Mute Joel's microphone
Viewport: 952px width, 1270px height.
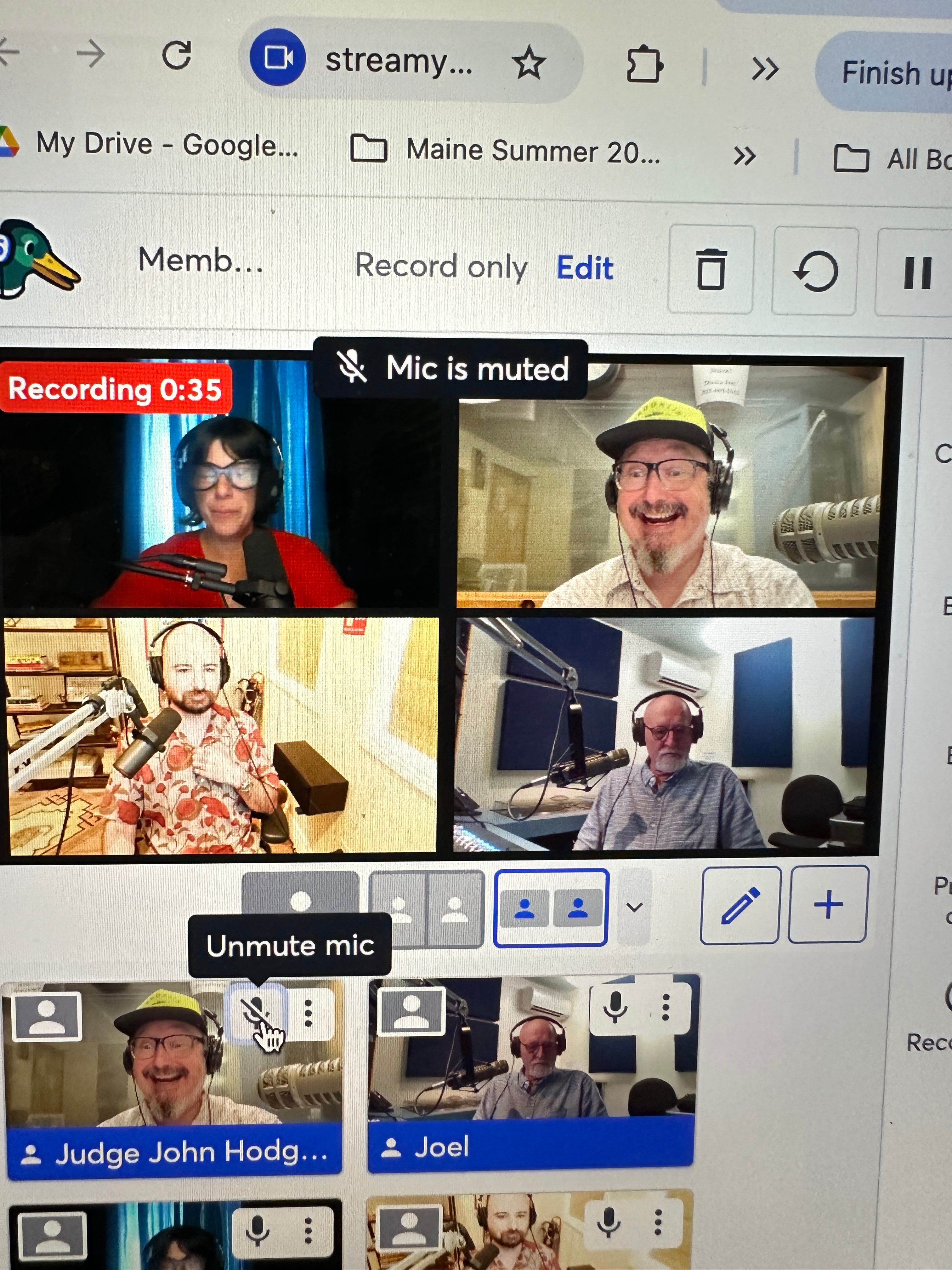(615, 1007)
